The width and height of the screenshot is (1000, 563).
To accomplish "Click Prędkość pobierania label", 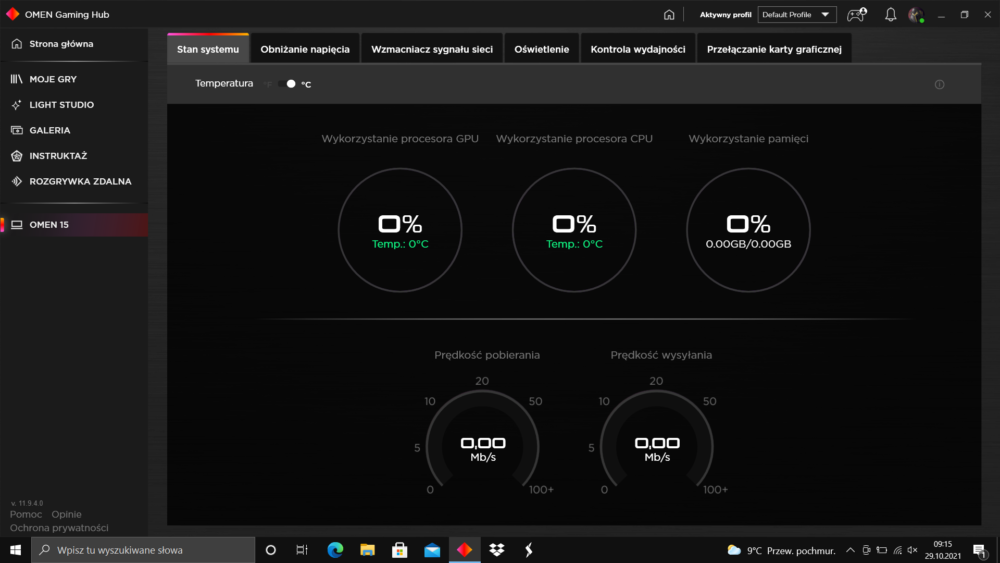I will point(487,355).
